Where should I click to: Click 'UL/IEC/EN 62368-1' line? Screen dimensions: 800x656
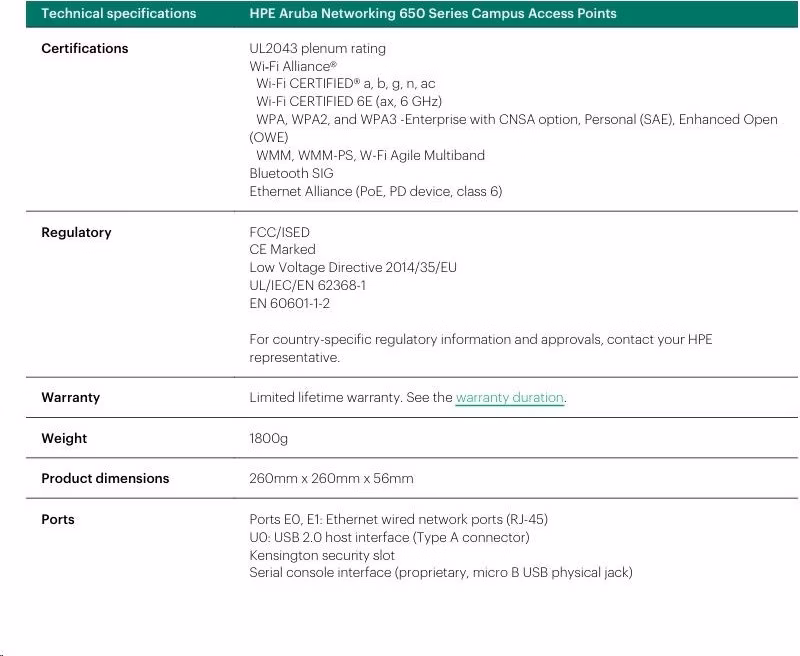pos(308,285)
